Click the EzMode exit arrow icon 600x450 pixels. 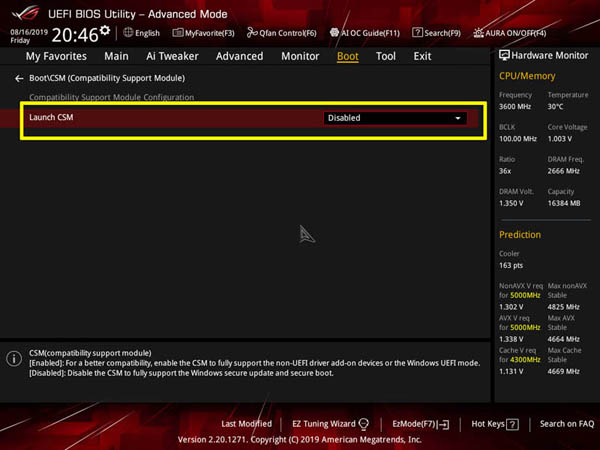coord(443,424)
